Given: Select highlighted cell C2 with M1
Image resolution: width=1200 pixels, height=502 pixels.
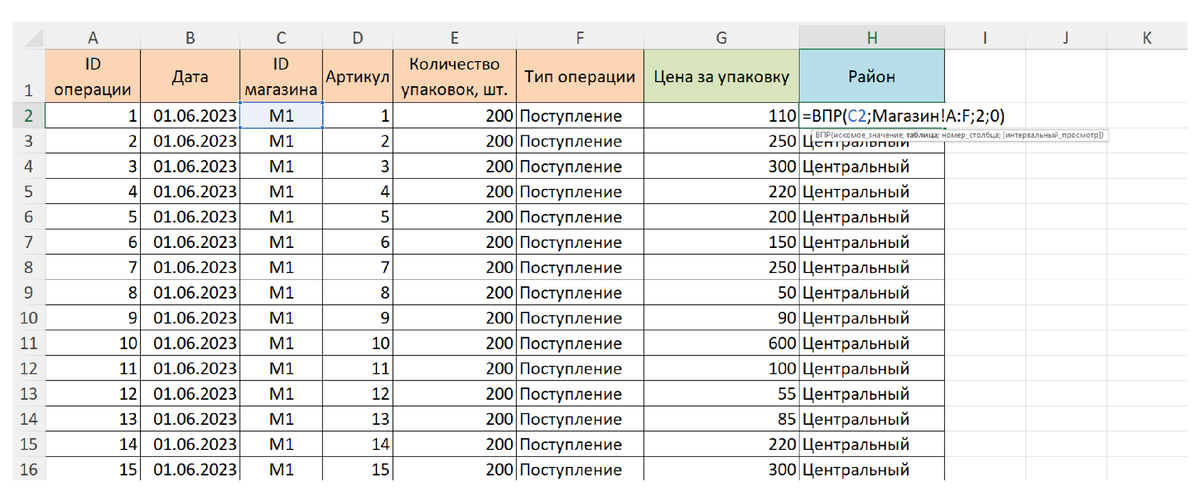Looking at the screenshot, I should point(281,116).
